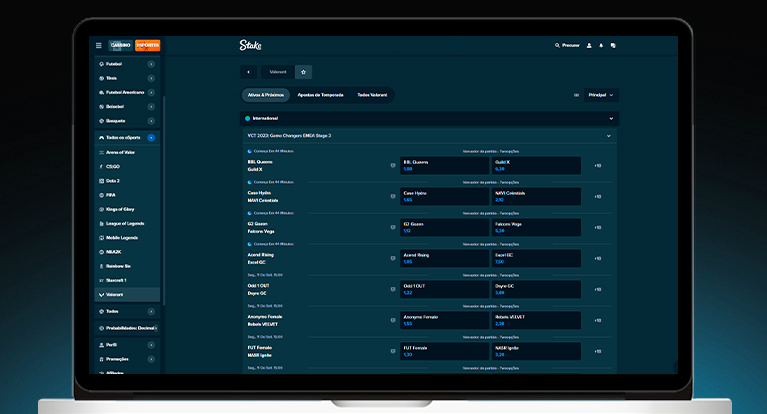Click the Futebol ball icon

click(x=101, y=64)
